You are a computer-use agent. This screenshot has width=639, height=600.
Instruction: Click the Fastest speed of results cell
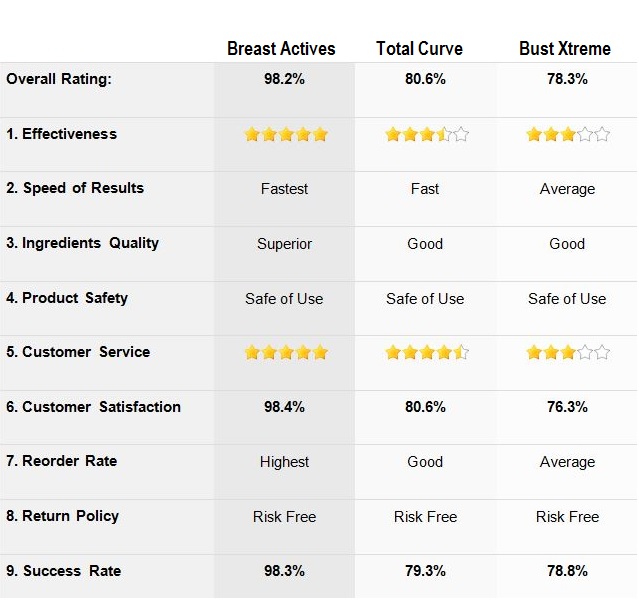click(x=284, y=189)
